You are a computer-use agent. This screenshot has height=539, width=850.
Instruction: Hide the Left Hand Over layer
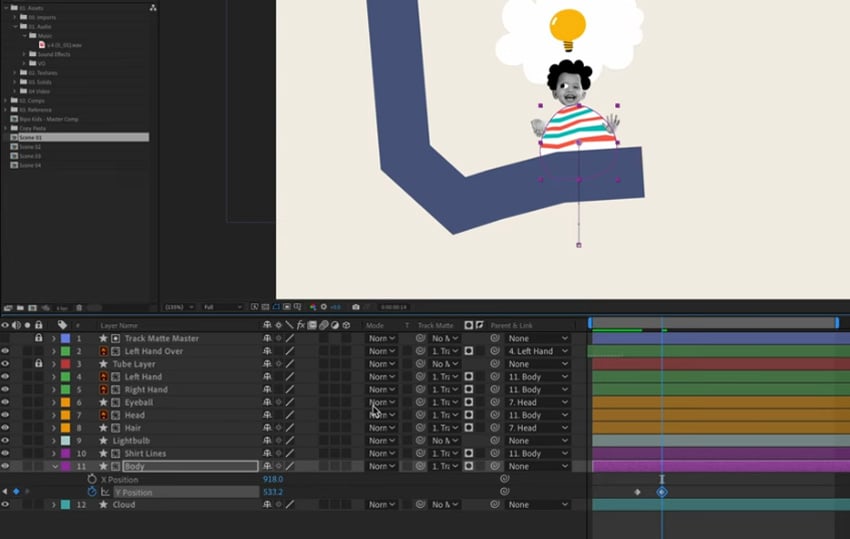(x=5, y=351)
